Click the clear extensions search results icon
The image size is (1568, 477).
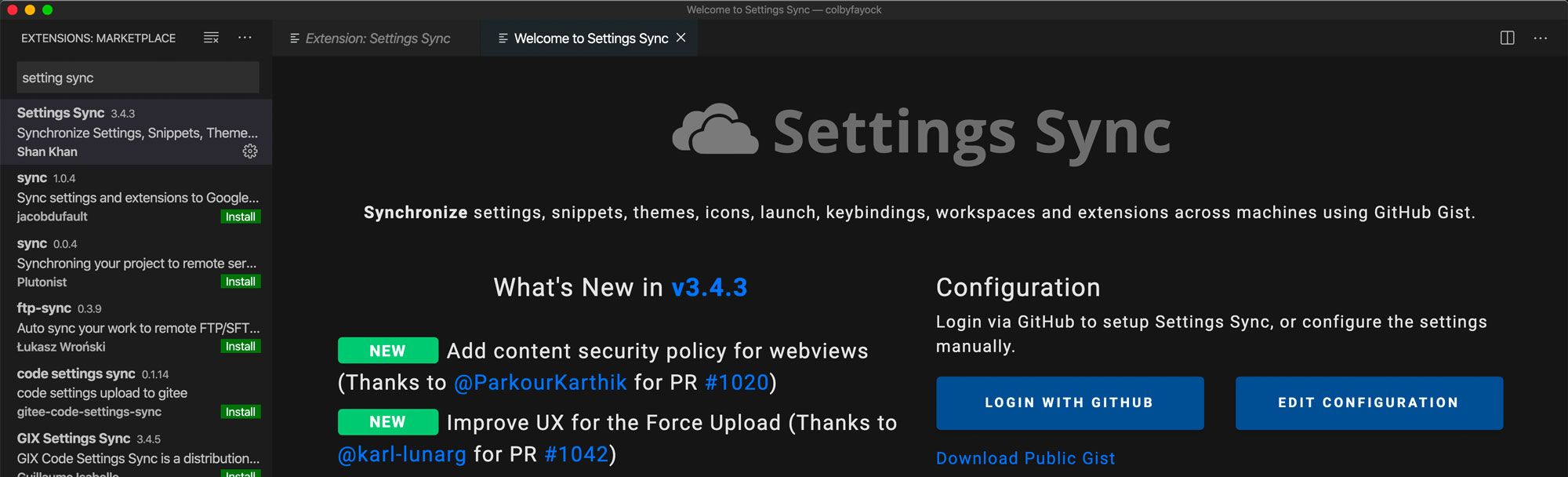[211, 38]
